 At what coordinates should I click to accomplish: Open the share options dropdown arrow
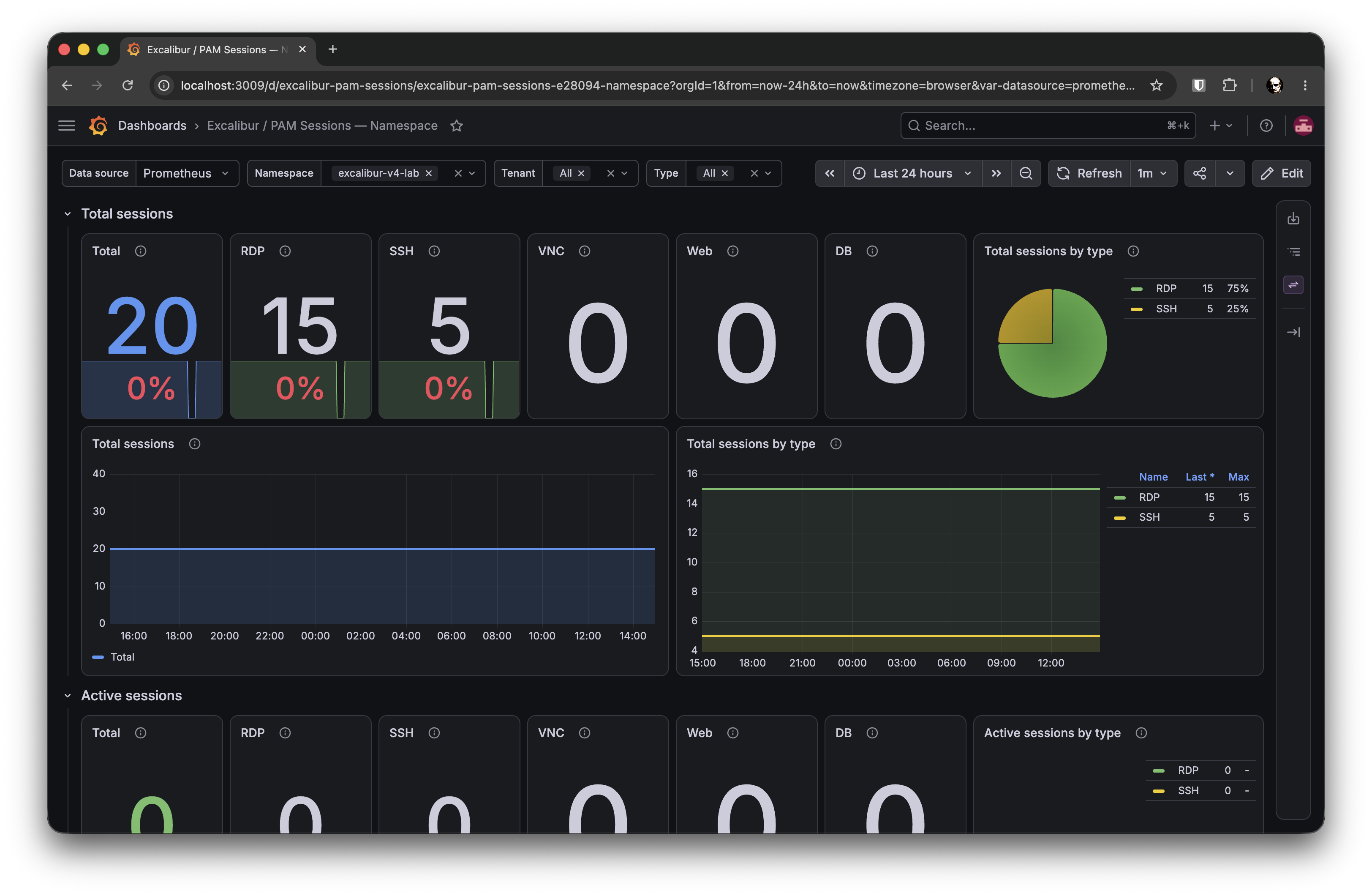click(x=1230, y=173)
